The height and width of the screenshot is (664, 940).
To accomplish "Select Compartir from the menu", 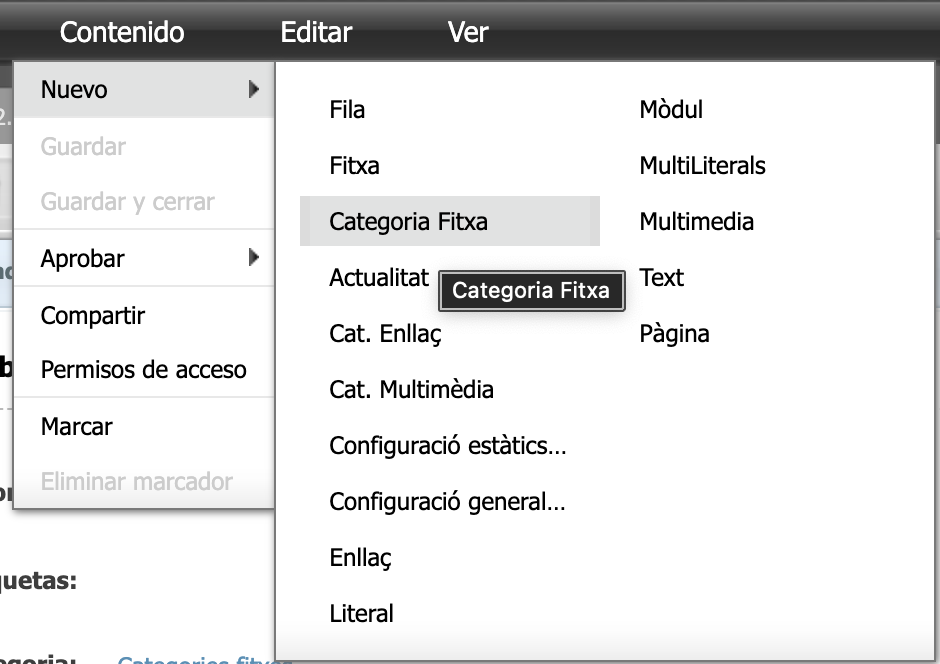I will click(93, 316).
